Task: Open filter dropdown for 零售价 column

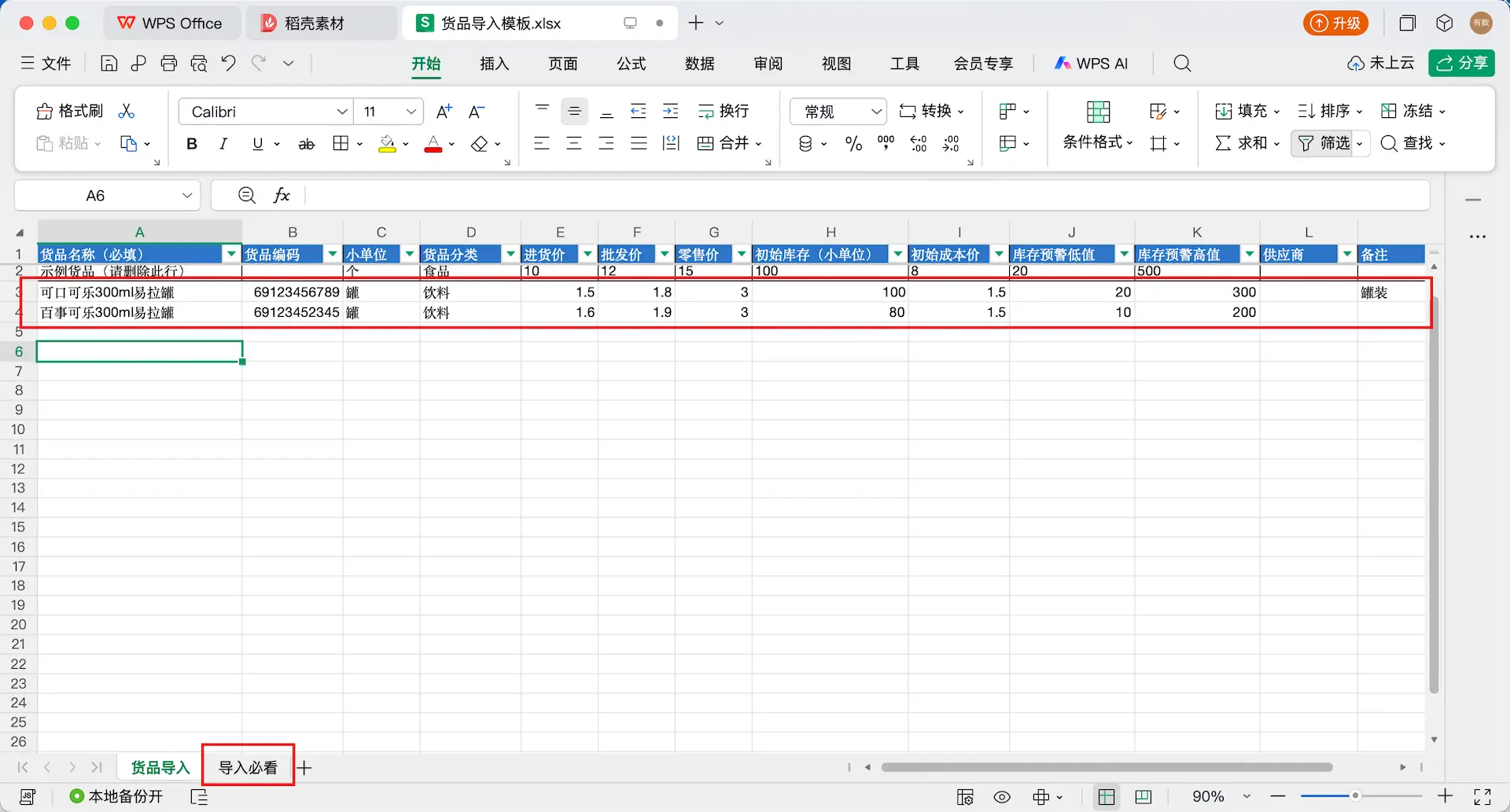Action: coord(742,254)
